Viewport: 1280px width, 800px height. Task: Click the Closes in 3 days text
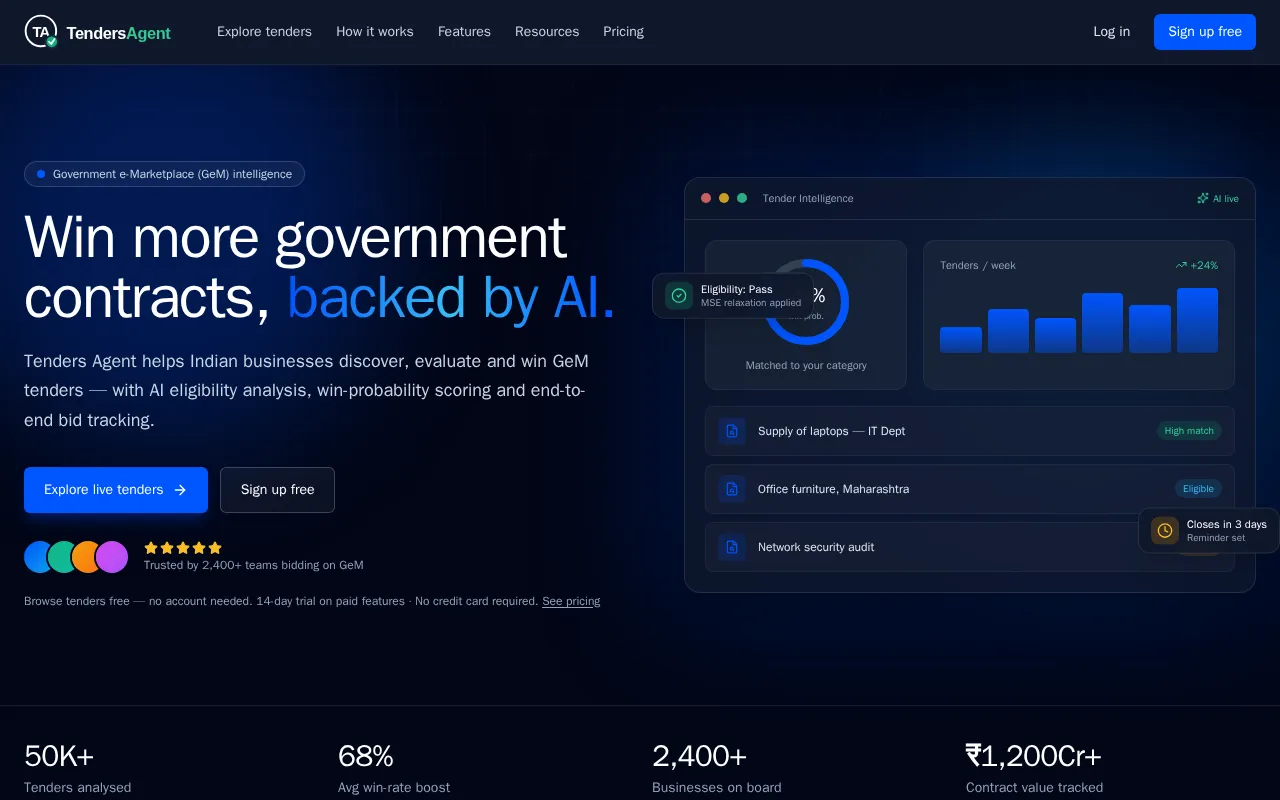(x=1226, y=524)
